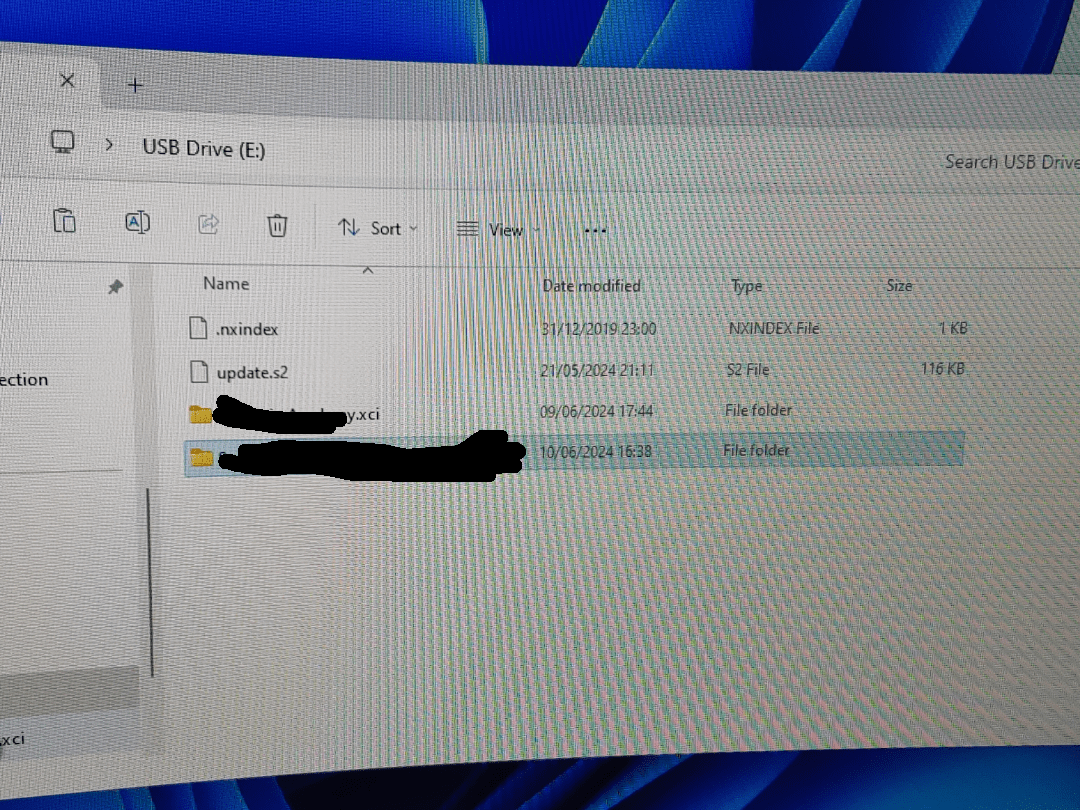Click the NXINDEX File type cell

click(773, 328)
